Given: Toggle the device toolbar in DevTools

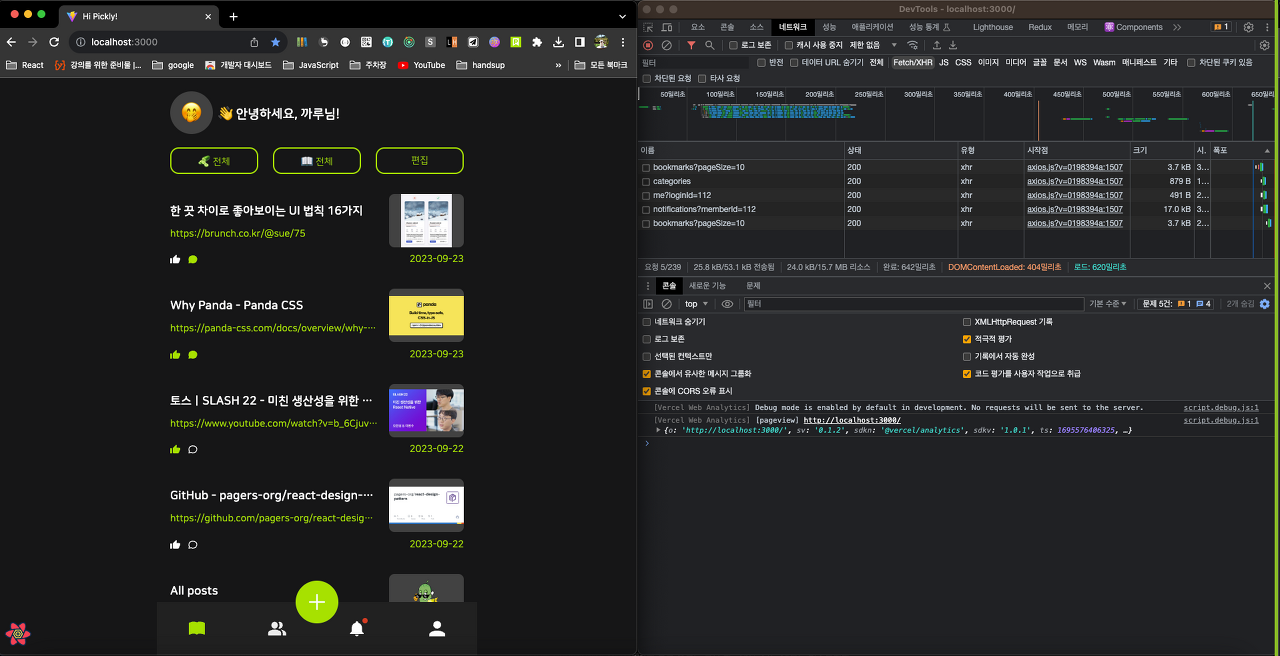Looking at the screenshot, I should pos(666,27).
